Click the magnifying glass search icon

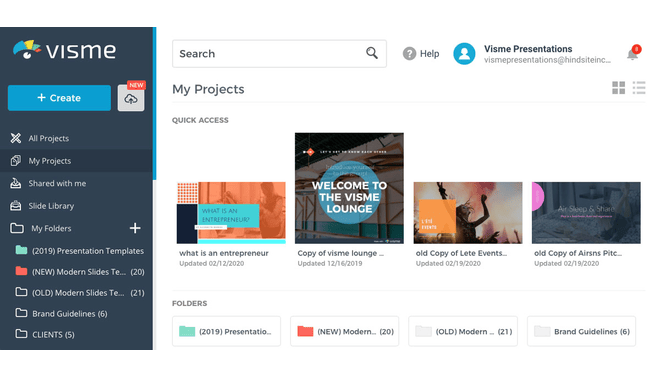(x=372, y=53)
